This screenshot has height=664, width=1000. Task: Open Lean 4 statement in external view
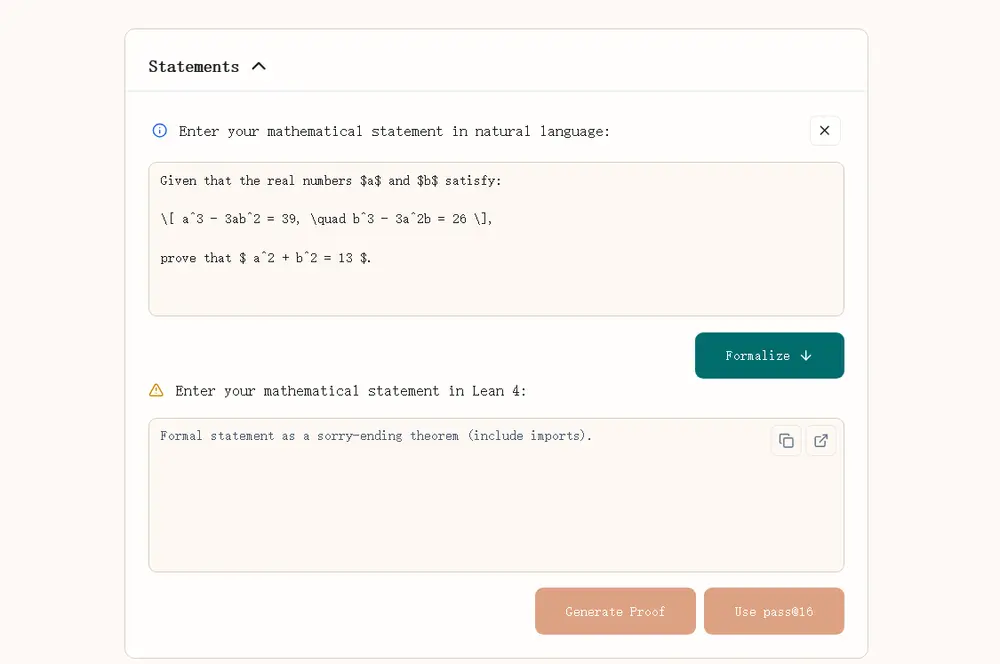tap(821, 441)
